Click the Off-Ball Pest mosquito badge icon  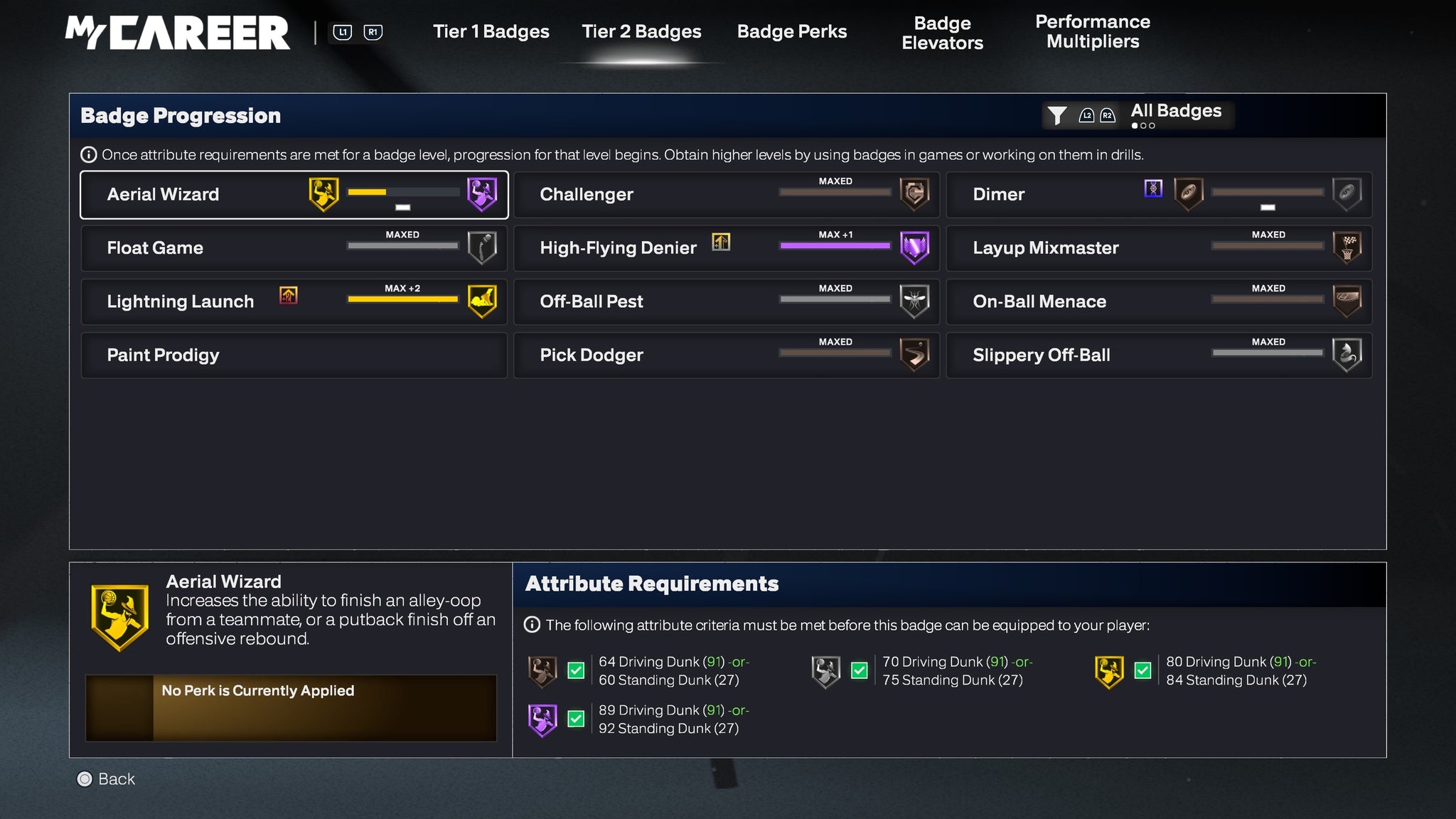pyautogui.click(x=914, y=301)
